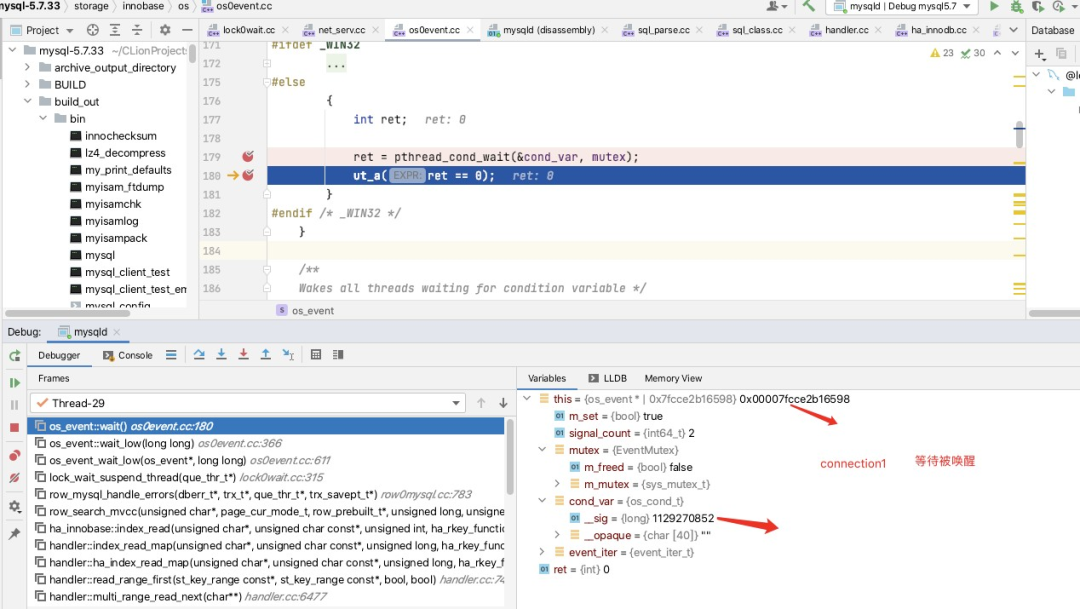
Task: Toggle breakpoint on line 179
Action: (248, 156)
